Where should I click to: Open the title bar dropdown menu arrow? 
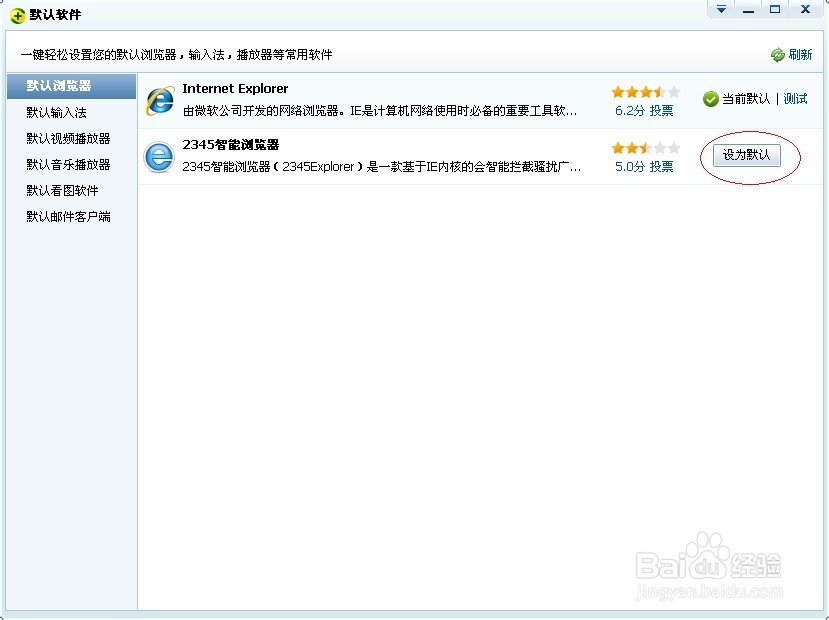pos(721,9)
